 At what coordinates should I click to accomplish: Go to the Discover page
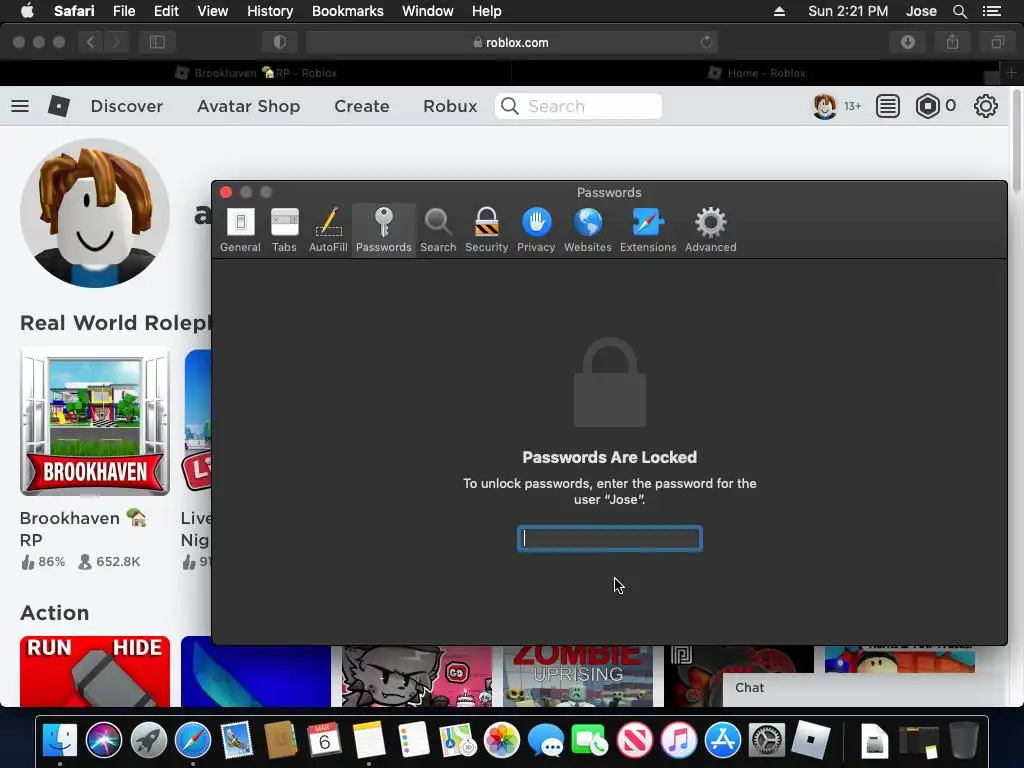(127, 106)
